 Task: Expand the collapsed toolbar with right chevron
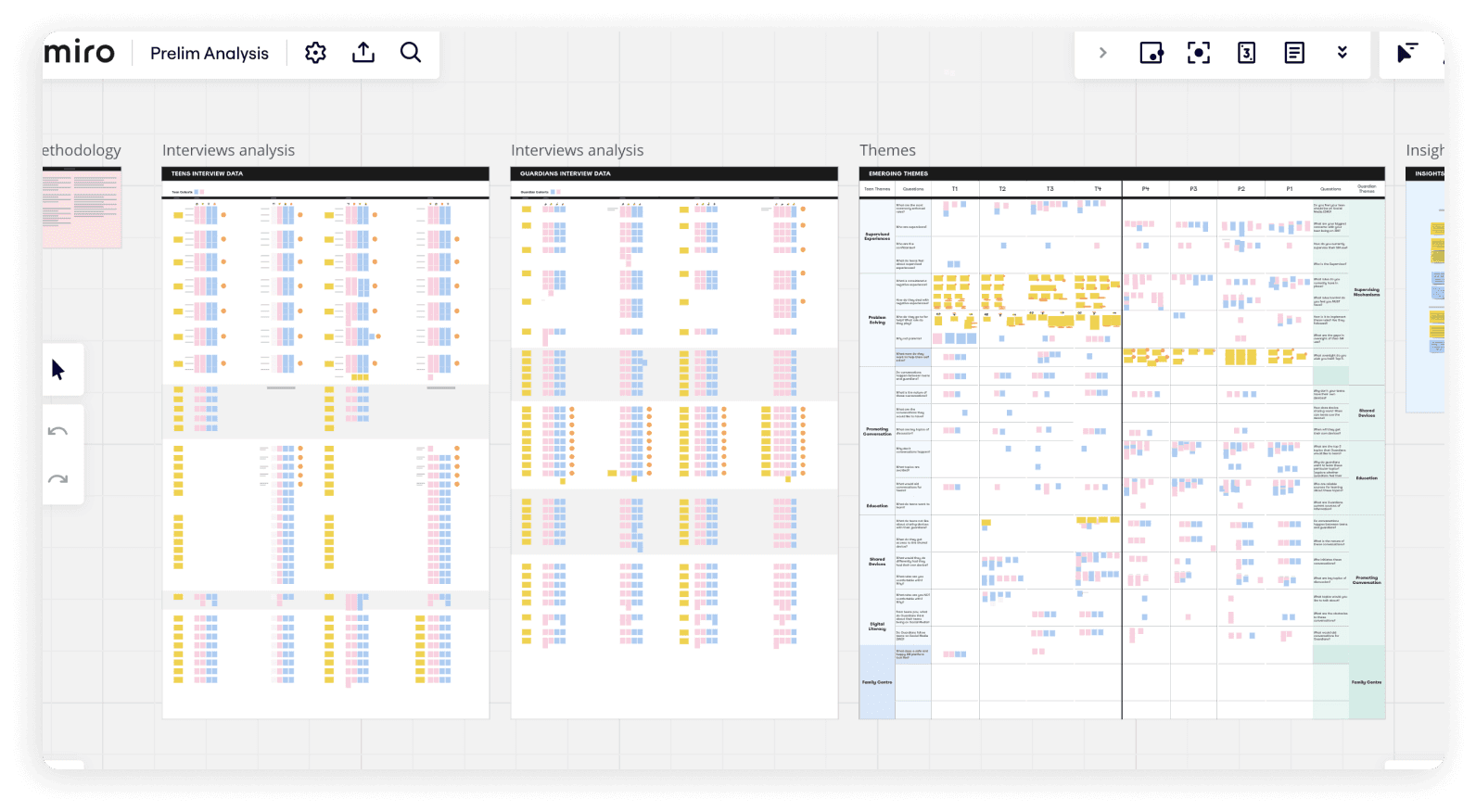pos(1102,53)
